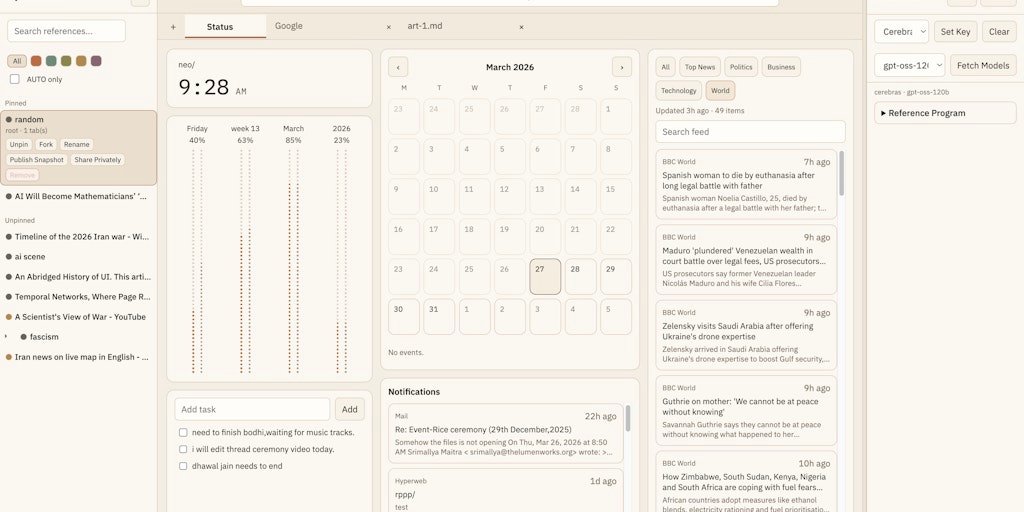Open the Cerebras provider dropdown
The width and height of the screenshot is (1024, 512).
pos(901,32)
